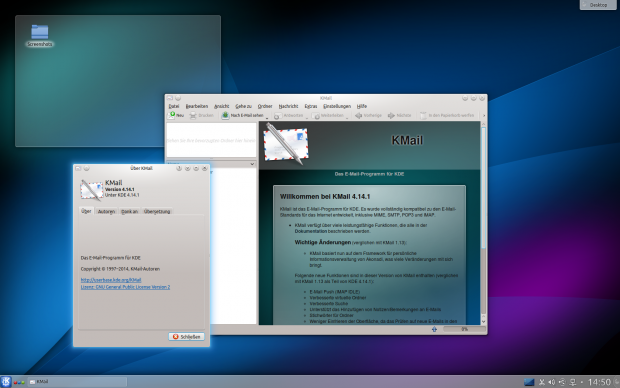Open the userbase.kde.org/KMail link
620x388 pixels.
click(111, 280)
